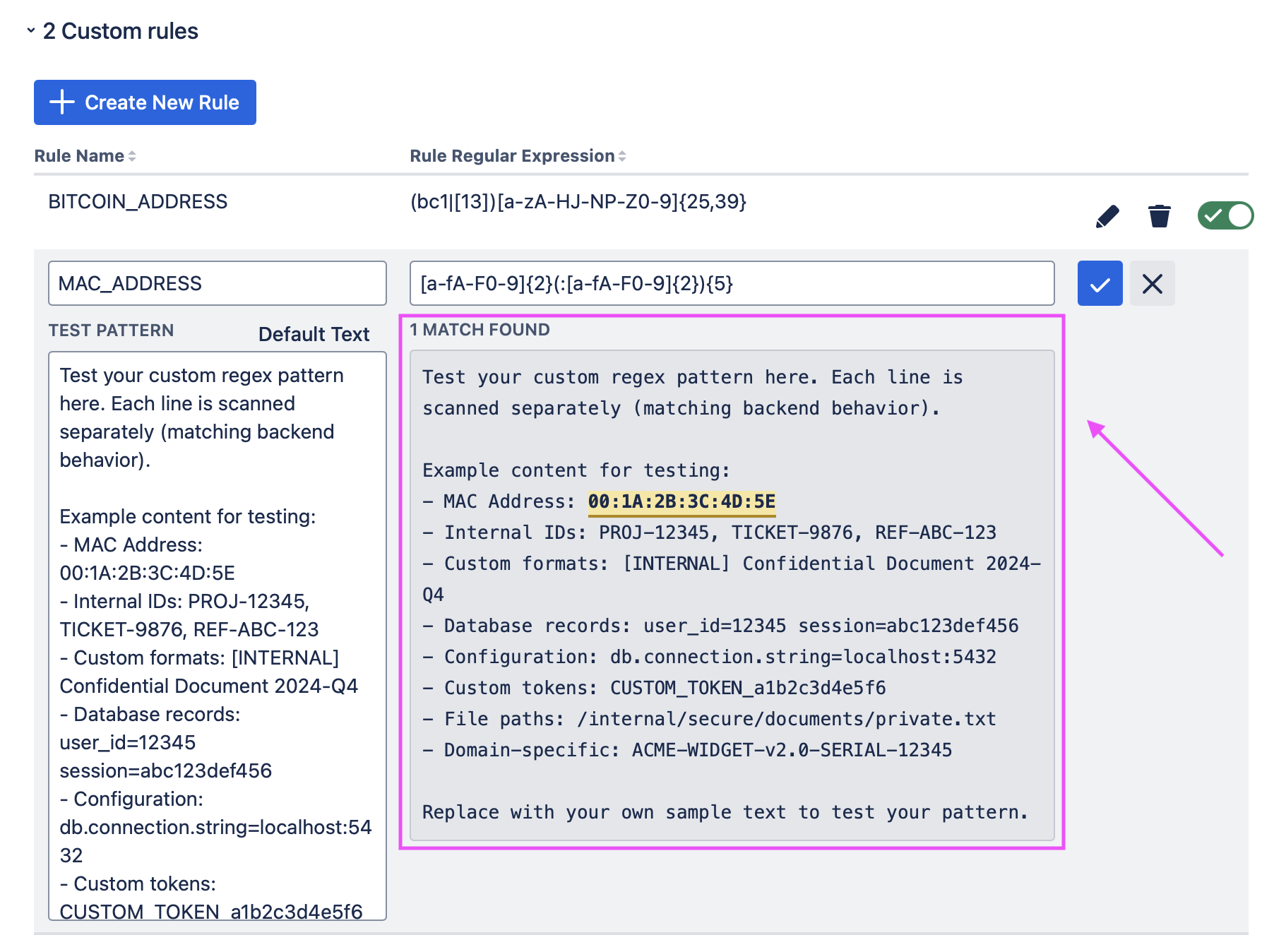Click the 2 Custom rules heading text
The height and width of the screenshot is (952, 1274).
point(121,31)
